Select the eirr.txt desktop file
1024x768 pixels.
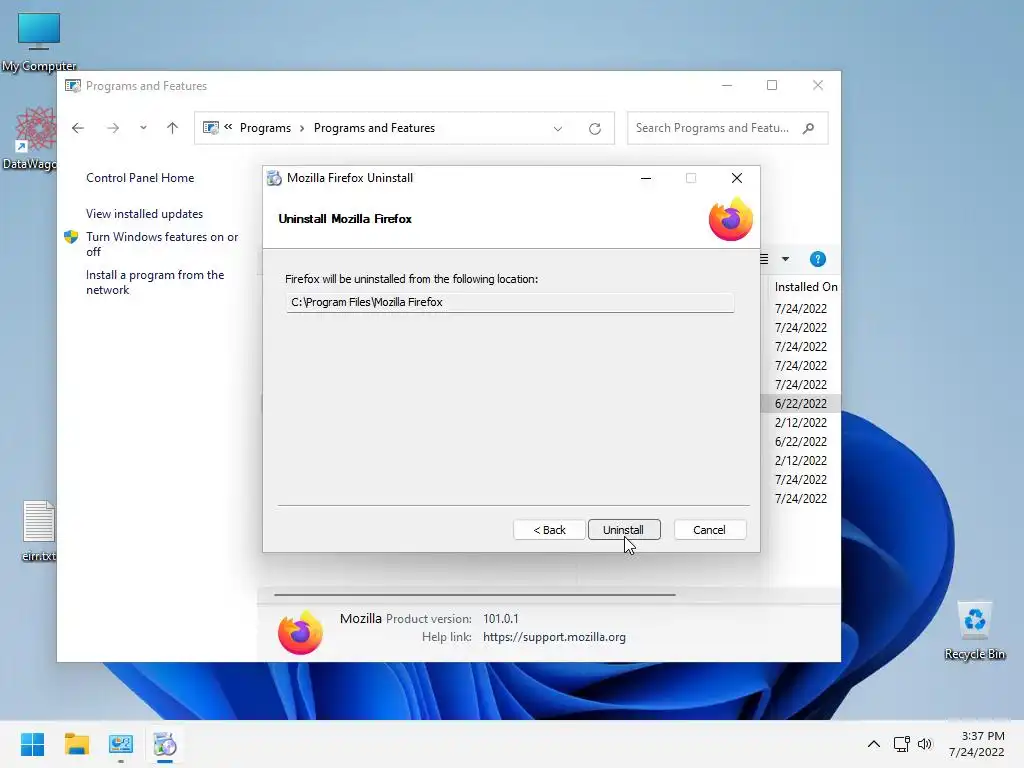coord(39,531)
